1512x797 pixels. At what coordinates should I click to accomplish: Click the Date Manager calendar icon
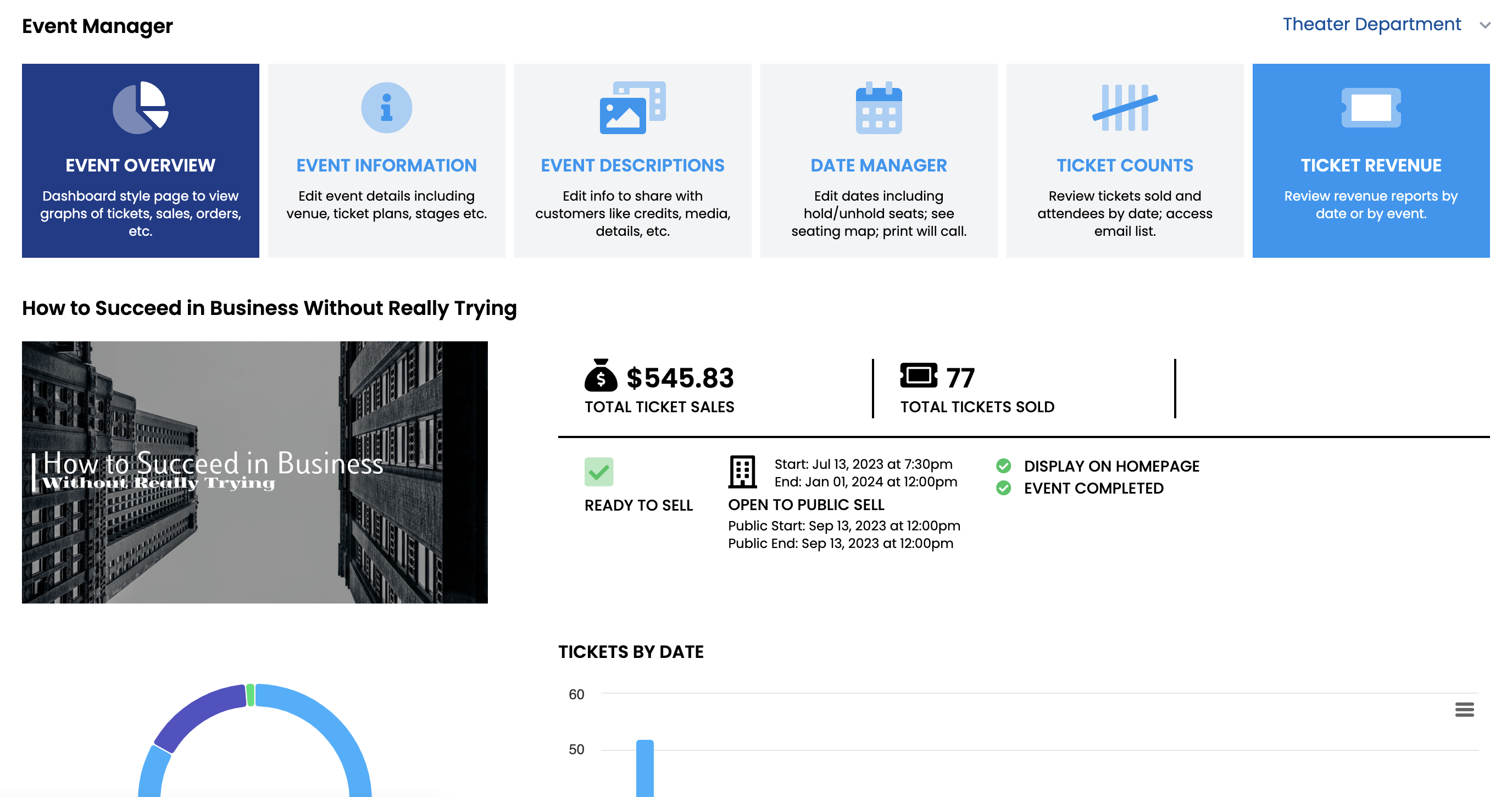(879, 108)
